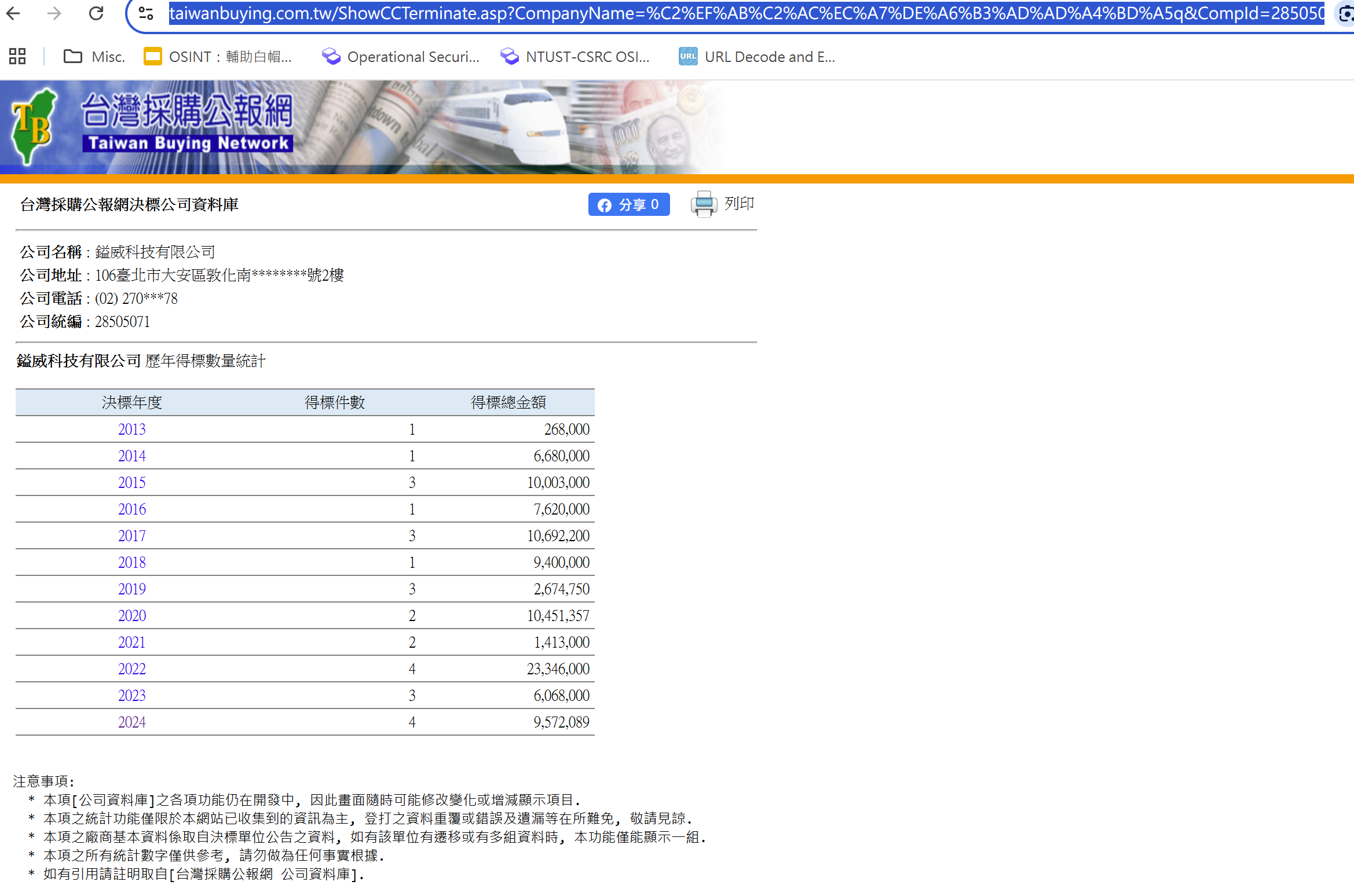This screenshot has width=1354, height=896.
Task: Click the amount 9,572,089
Action: pos(562,722)
